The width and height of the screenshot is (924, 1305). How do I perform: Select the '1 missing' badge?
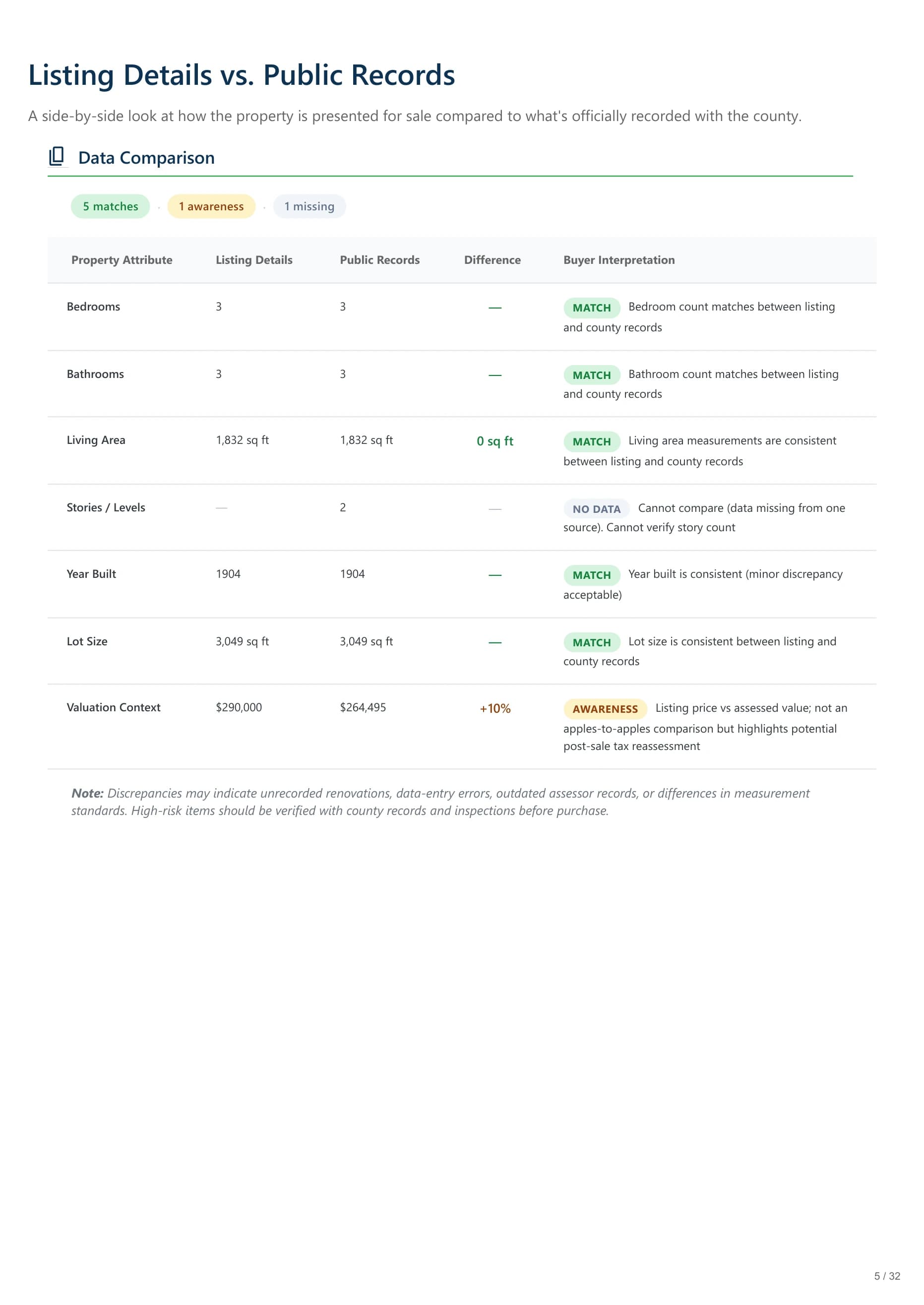point(309,206)
